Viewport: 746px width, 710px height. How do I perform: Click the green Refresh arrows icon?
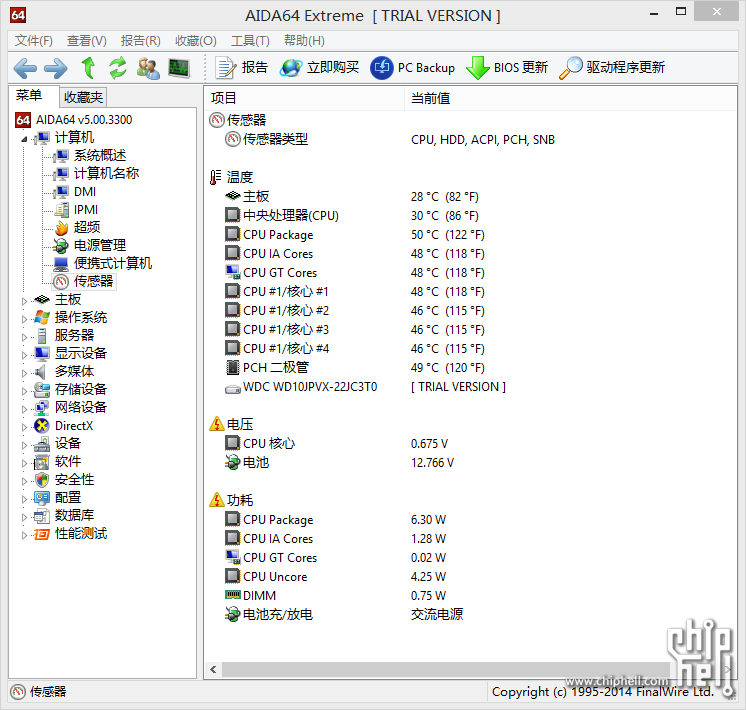pos(118,68)
